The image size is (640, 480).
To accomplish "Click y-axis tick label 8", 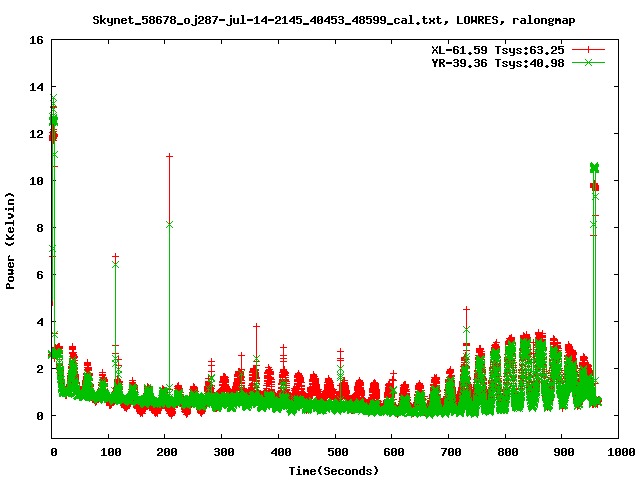I will click(40, 228).
